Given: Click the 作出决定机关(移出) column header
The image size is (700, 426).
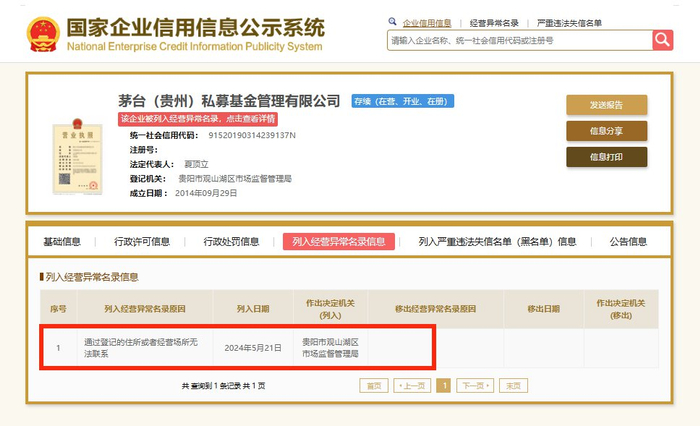Looking at the screenshot, I should pos(621,309).
